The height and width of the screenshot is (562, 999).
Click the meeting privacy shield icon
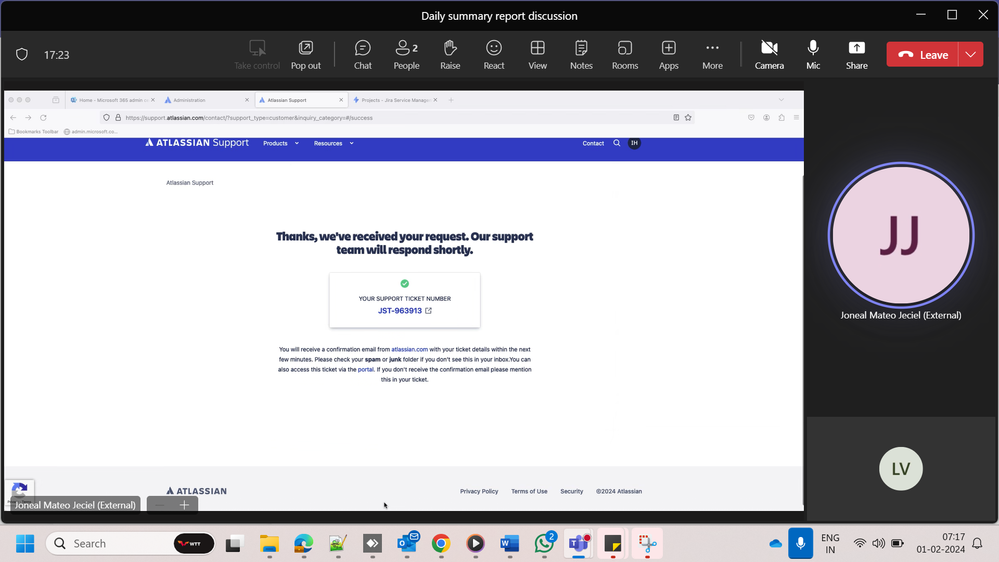(x=22, y=55)
